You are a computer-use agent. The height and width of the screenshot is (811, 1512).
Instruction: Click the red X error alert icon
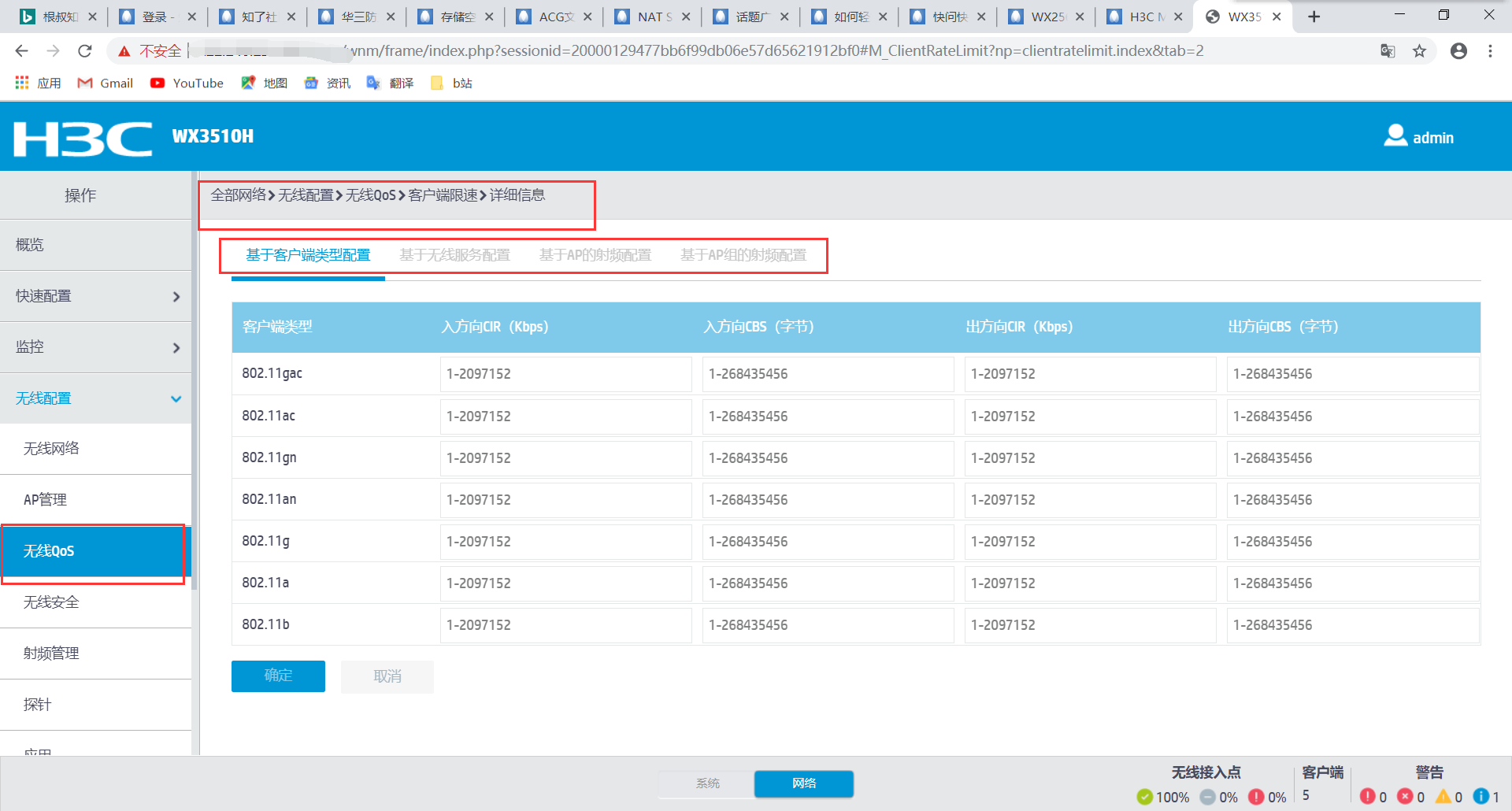click(1405, 796)
